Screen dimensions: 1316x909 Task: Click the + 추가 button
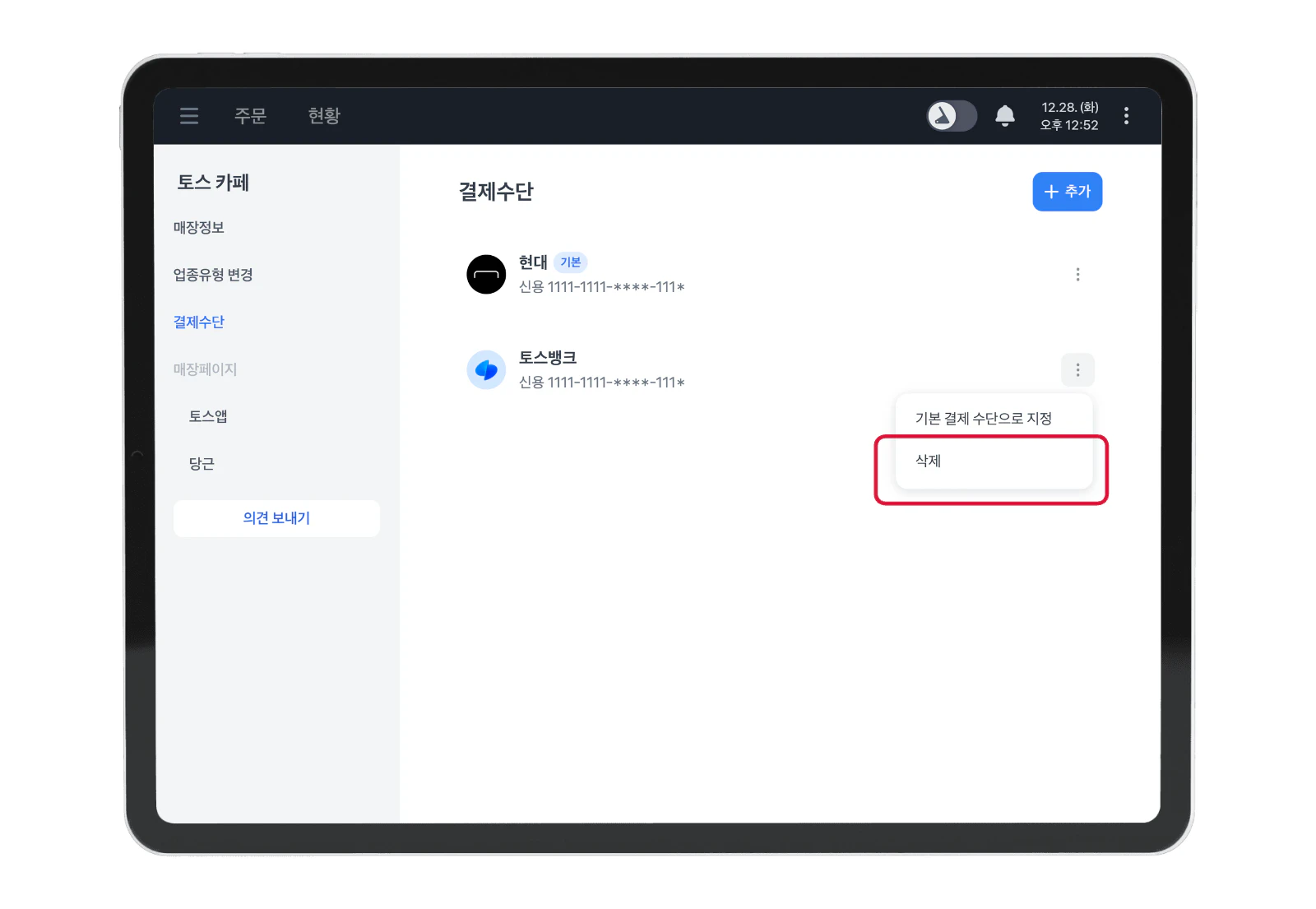(1067, 192)
